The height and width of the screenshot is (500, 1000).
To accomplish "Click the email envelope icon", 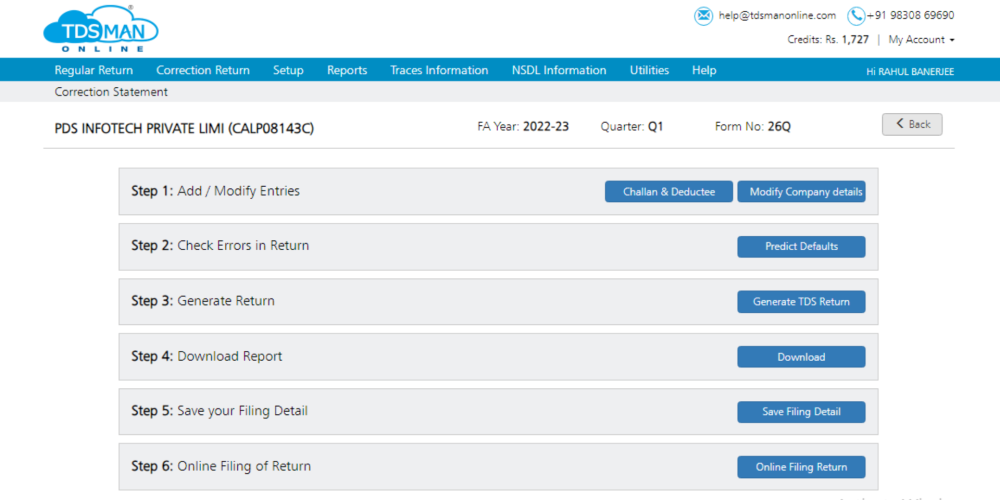I will coord(703,16).
